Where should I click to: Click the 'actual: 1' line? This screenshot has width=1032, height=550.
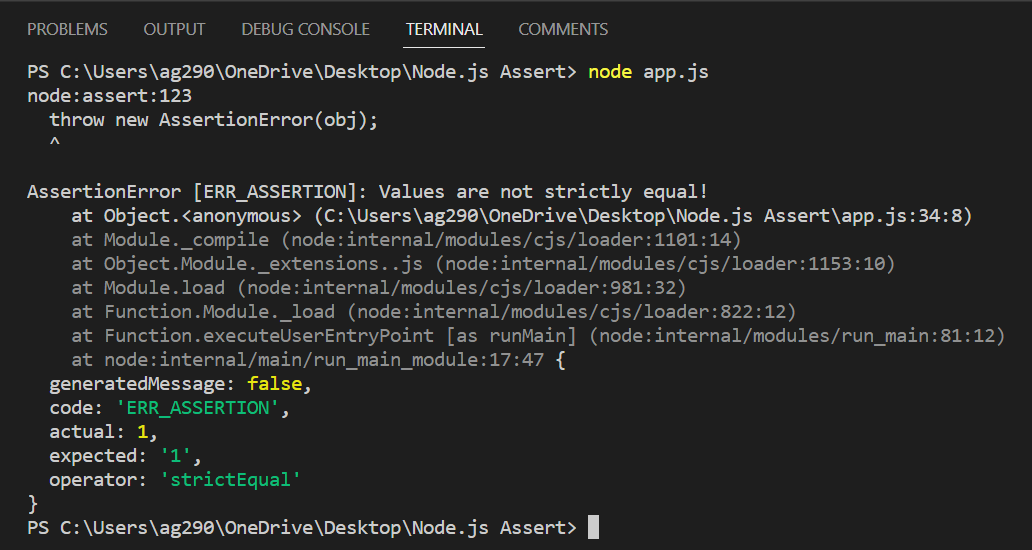[104, 432]
